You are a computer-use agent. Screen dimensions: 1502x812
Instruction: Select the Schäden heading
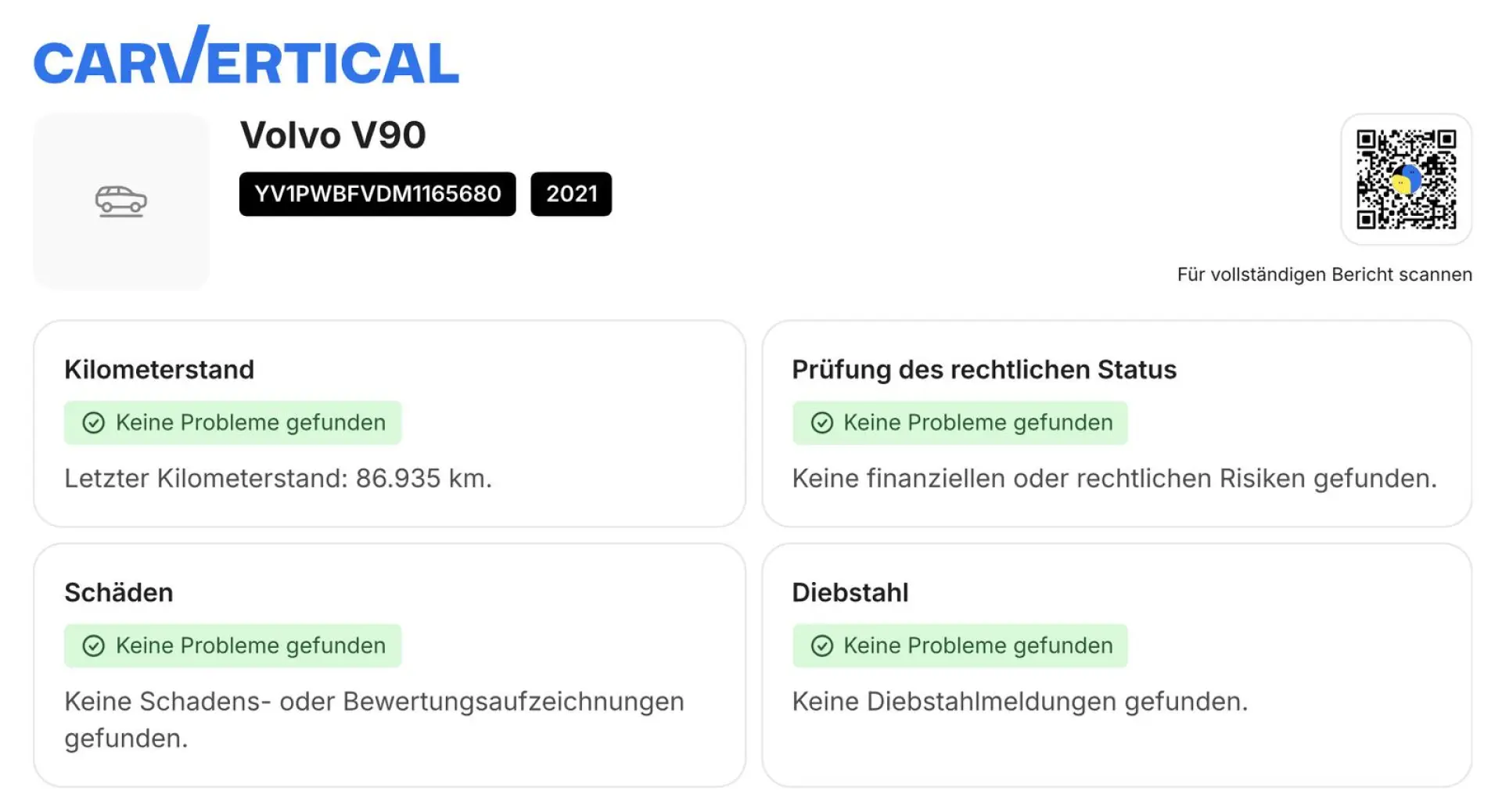pyautogui.click(x=118, y=592)
